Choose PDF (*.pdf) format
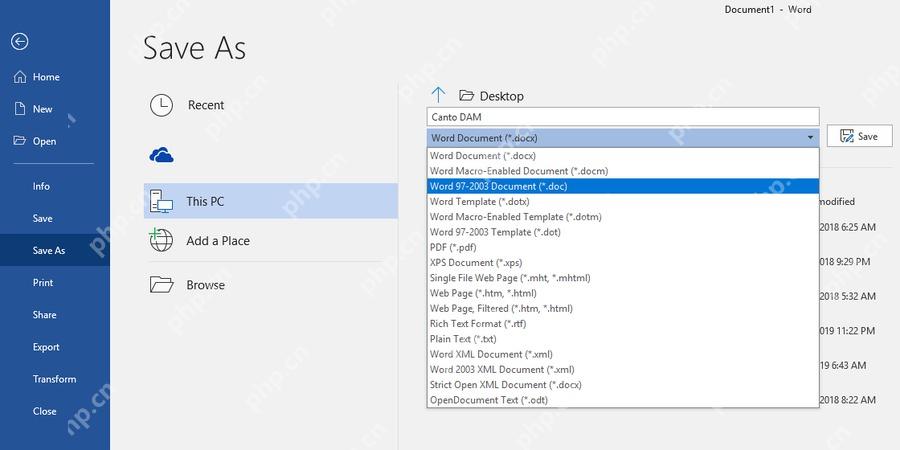 [623, 247]
